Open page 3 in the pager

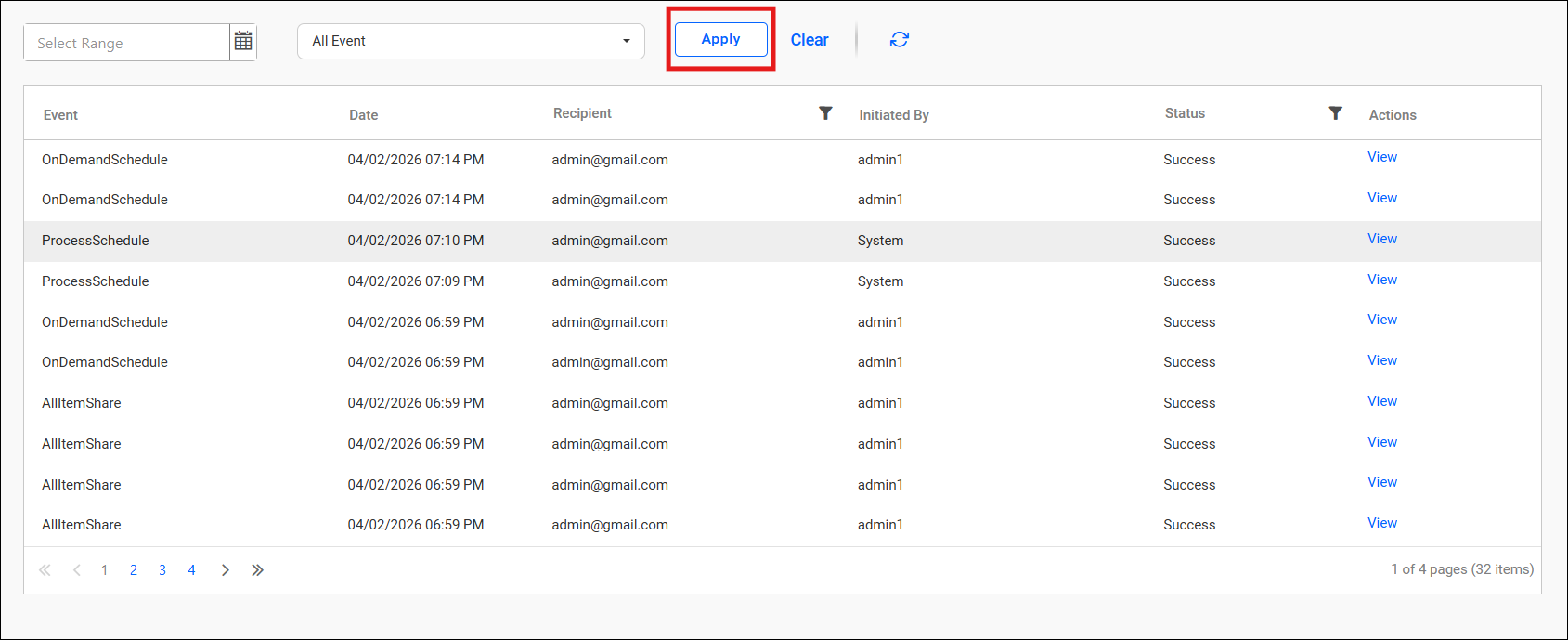click(162, 570)
